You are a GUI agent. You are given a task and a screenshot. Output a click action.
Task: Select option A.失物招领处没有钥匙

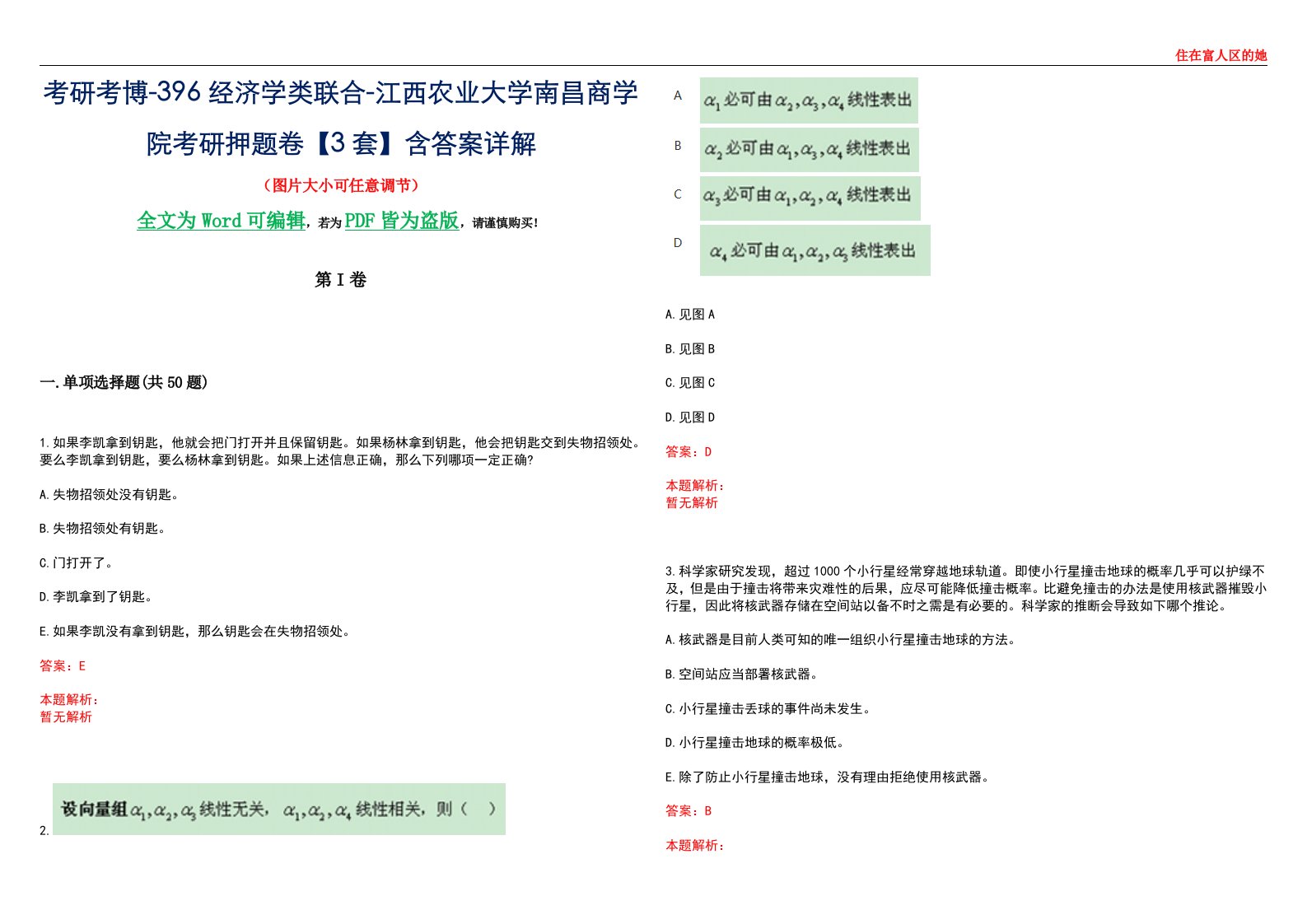(x=109, y=494)
